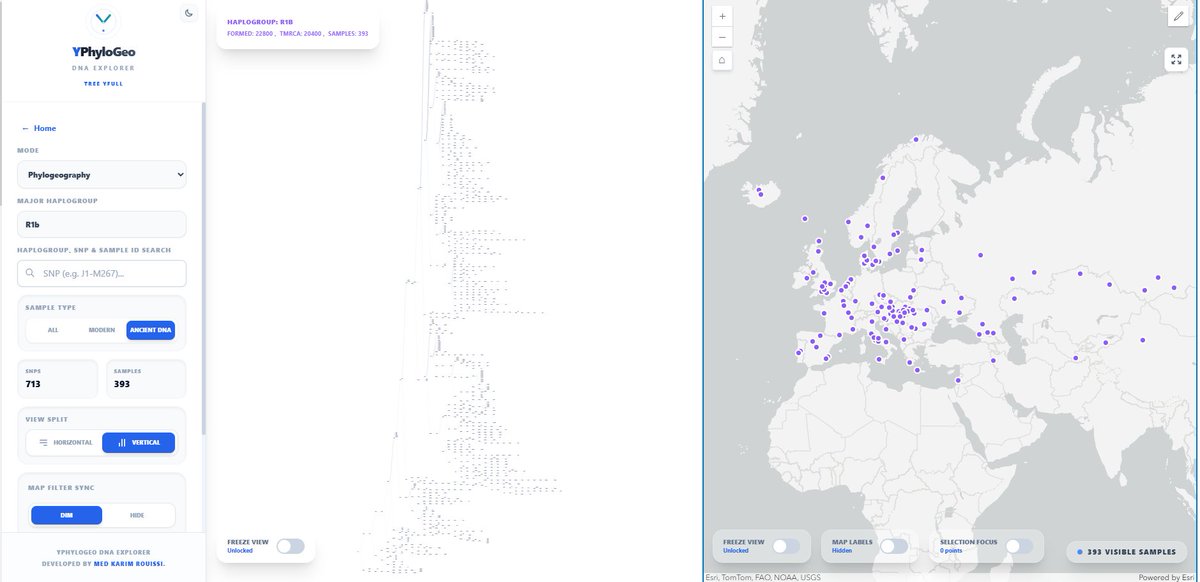Click the 393 Visible Samples badge

click(x=1126, y=552)
